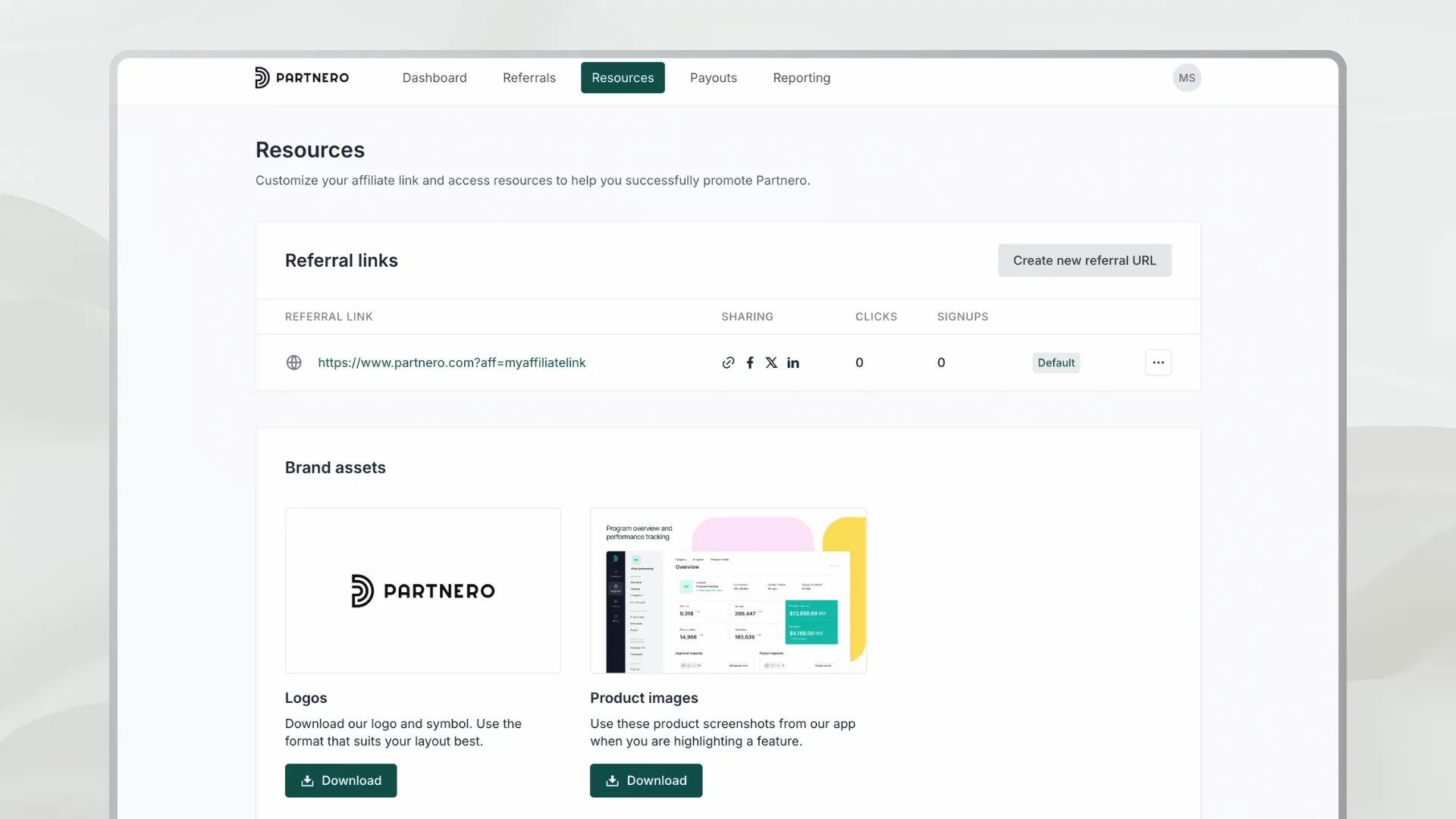
Task: Click the Default badge on referral link
Action: [x=1056, y=362]
